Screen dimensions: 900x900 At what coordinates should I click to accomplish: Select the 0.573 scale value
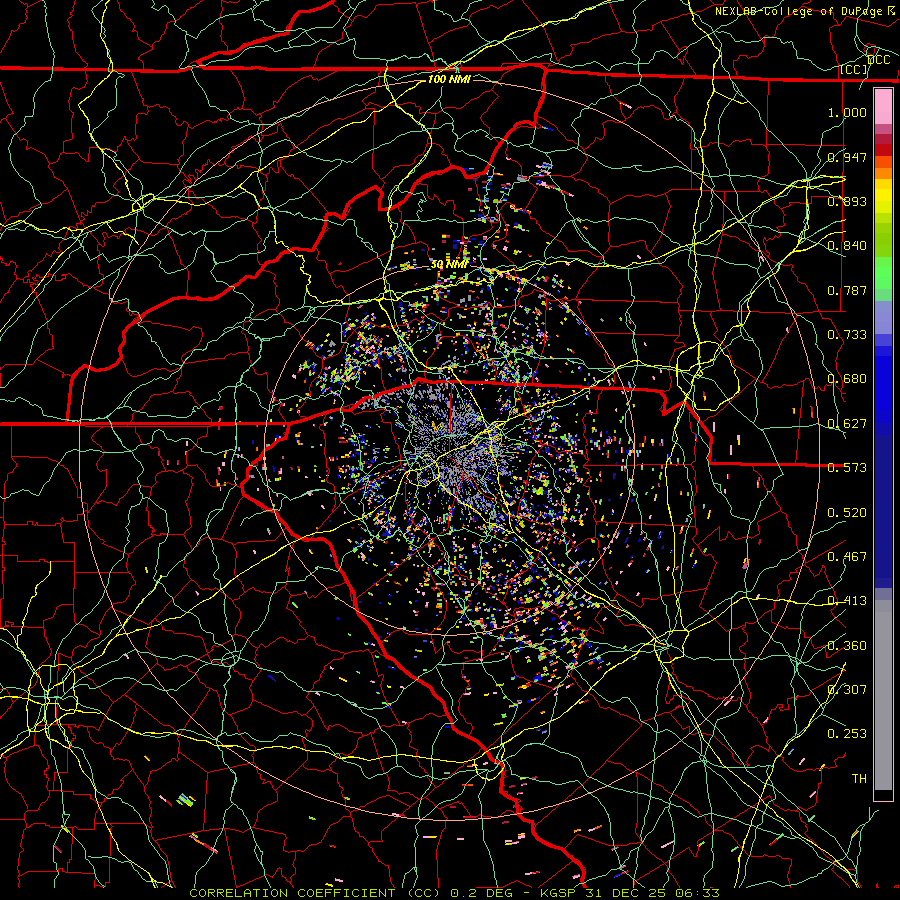pos(847,467)
